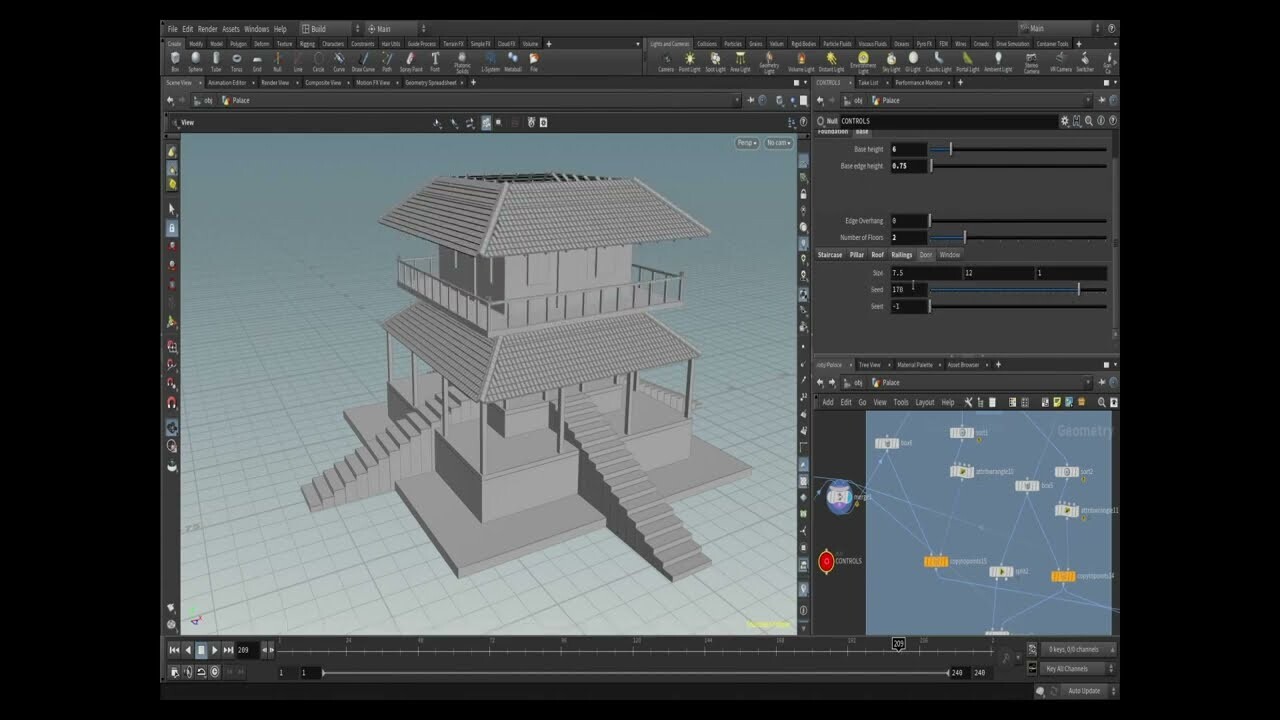The height and width of the screenshot is (720, 1280).
Task: Switch to the Tree View tab
Action: click(x=868, y=364)
